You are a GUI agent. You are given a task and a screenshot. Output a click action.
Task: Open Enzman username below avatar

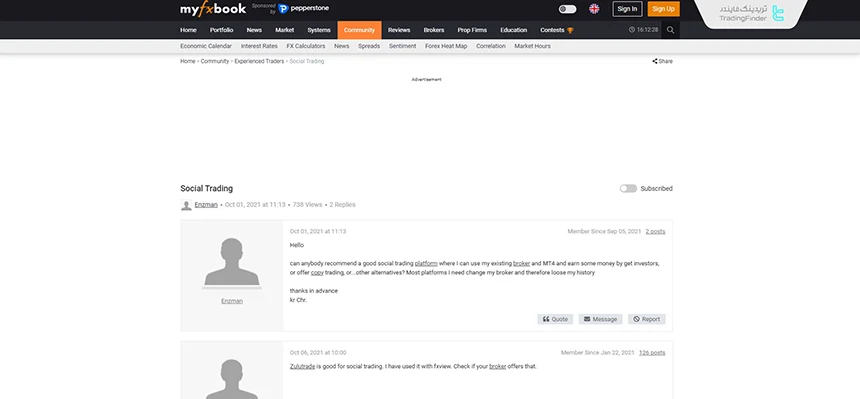(231, 301)
